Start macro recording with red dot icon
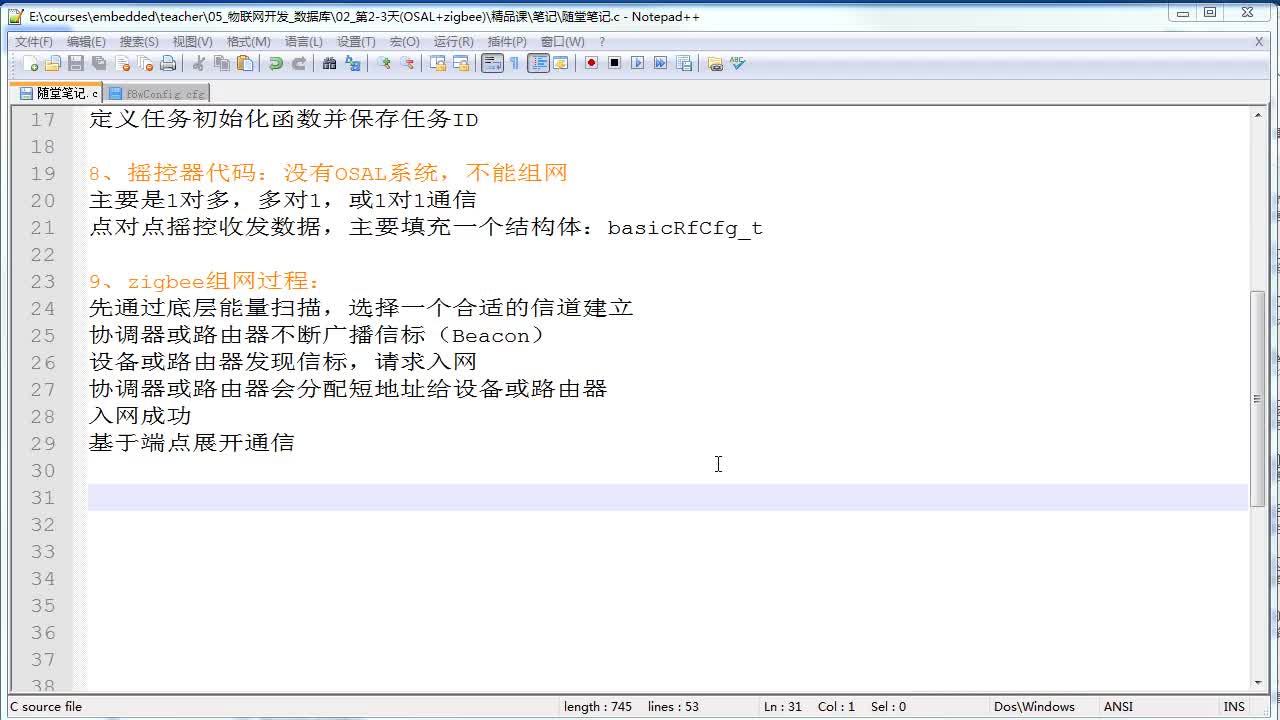 tap(591, 63)
